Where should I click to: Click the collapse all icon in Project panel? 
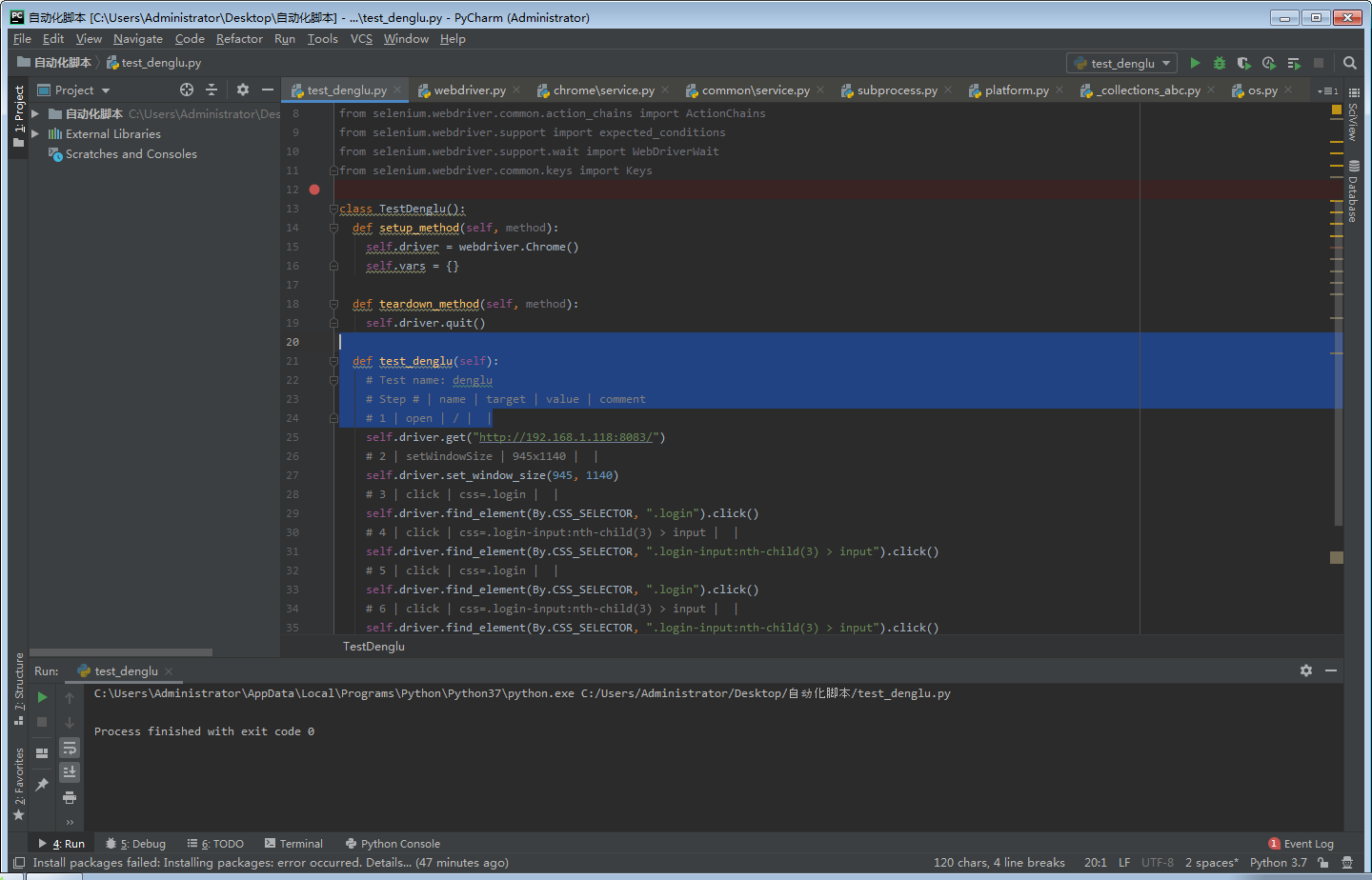coord(212,90)
